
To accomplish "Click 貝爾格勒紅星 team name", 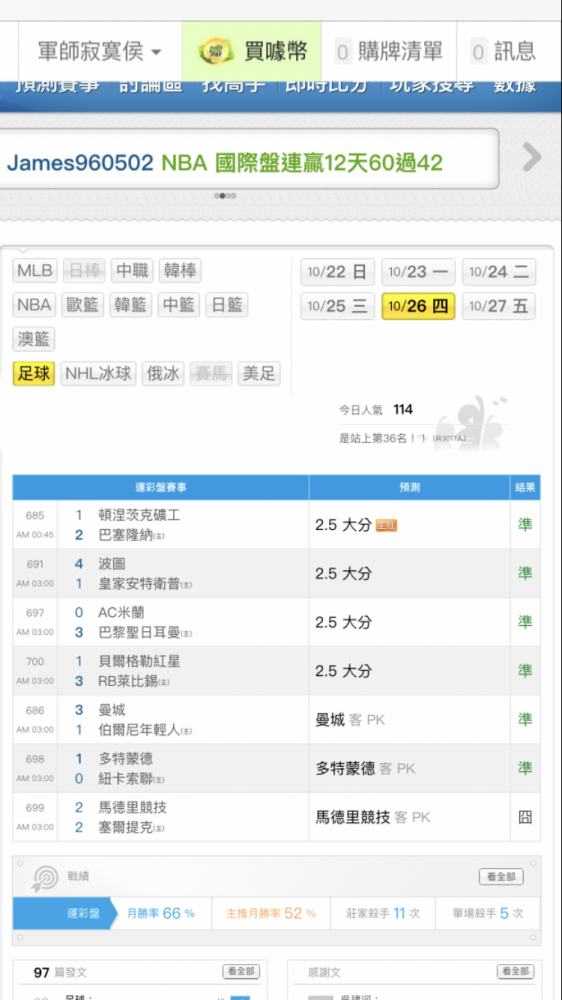I will coord(139,661).
